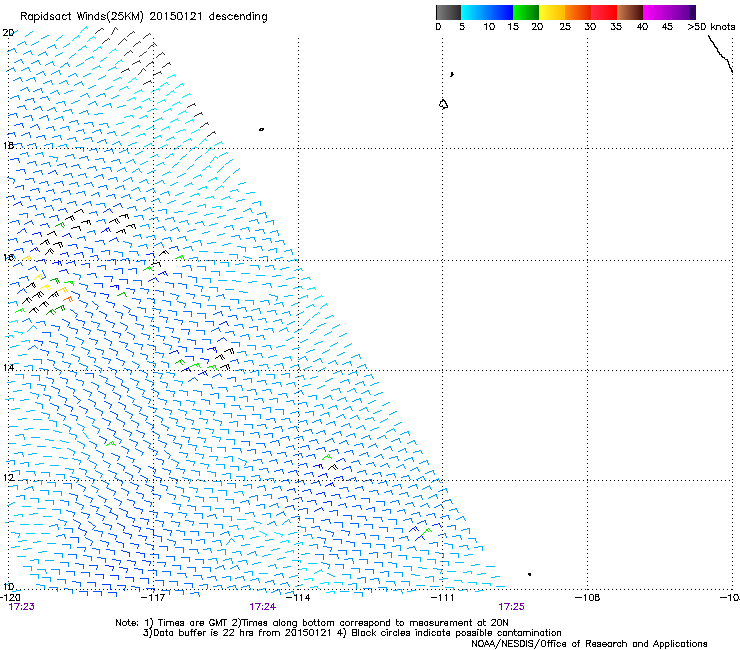This screenshot has height=650, width=740.
Task: Pick the orange 25-30 knots color segment
Action: (x=578, y=12)
